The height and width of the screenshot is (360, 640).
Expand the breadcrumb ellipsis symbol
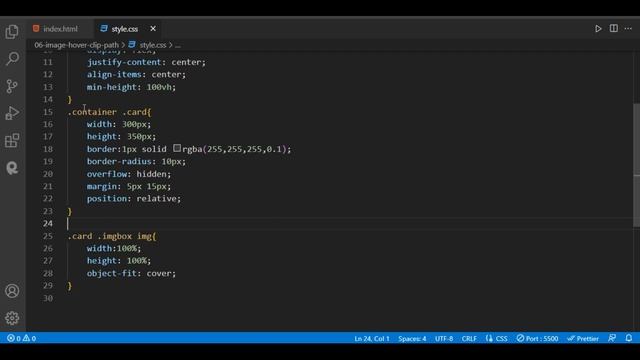tap(178, 45)
